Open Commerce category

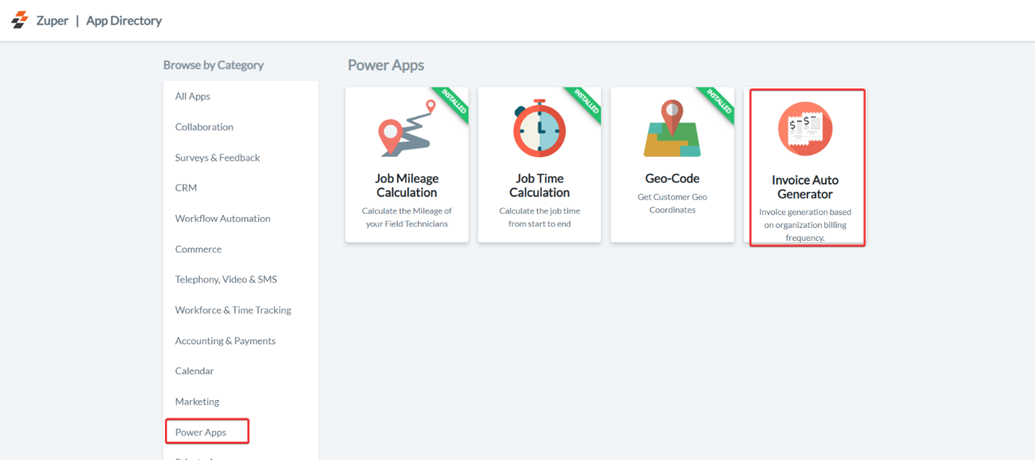[x=198, y=249]
